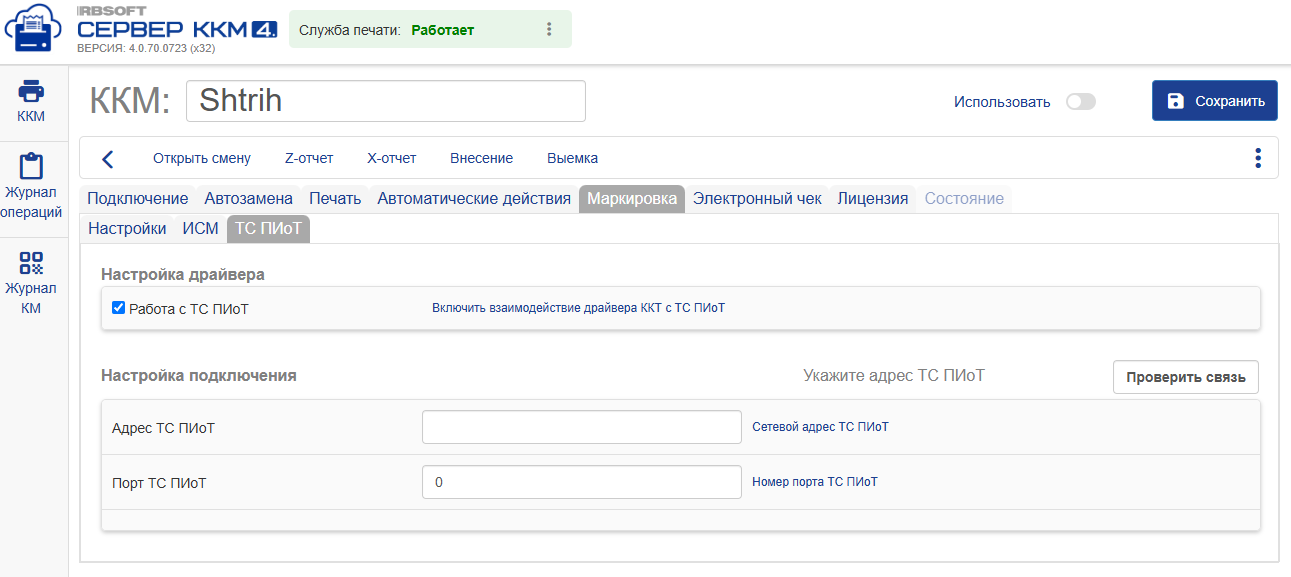The height and width of the screenshot is (577, 1291).
Task: Switch to the ИСМ sub-tab
Action: 200,228
